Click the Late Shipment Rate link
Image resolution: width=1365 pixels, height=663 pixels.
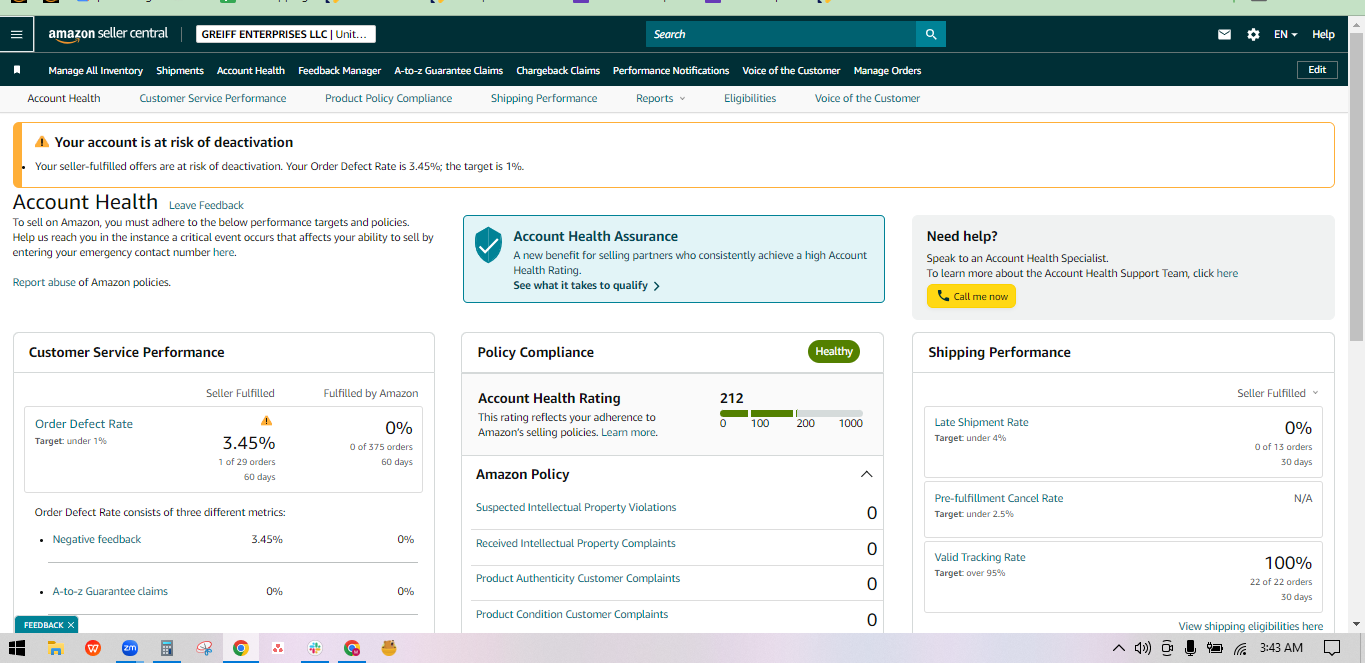(981, 422)
